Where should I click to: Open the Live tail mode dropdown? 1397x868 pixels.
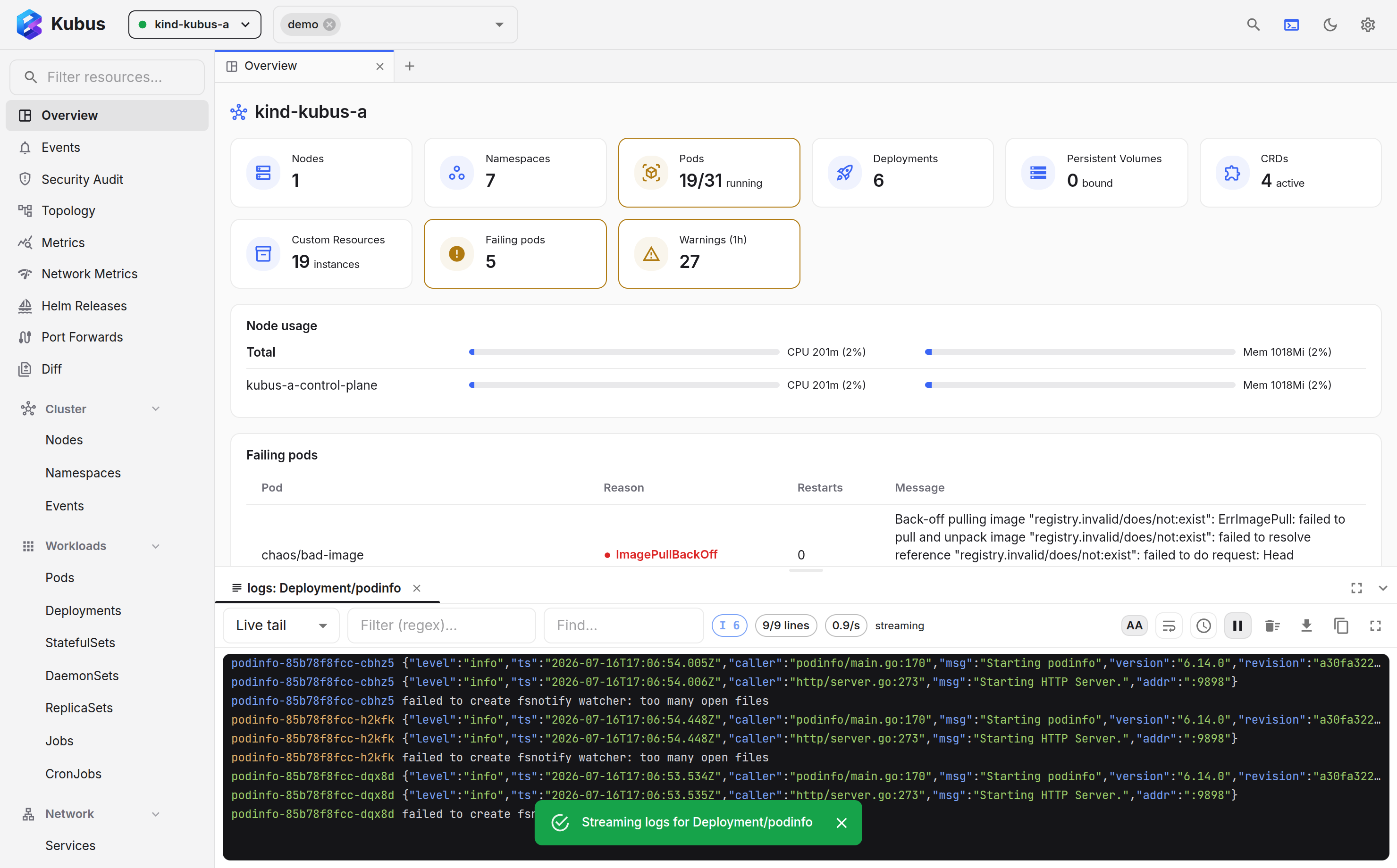(x=281, y=626)
